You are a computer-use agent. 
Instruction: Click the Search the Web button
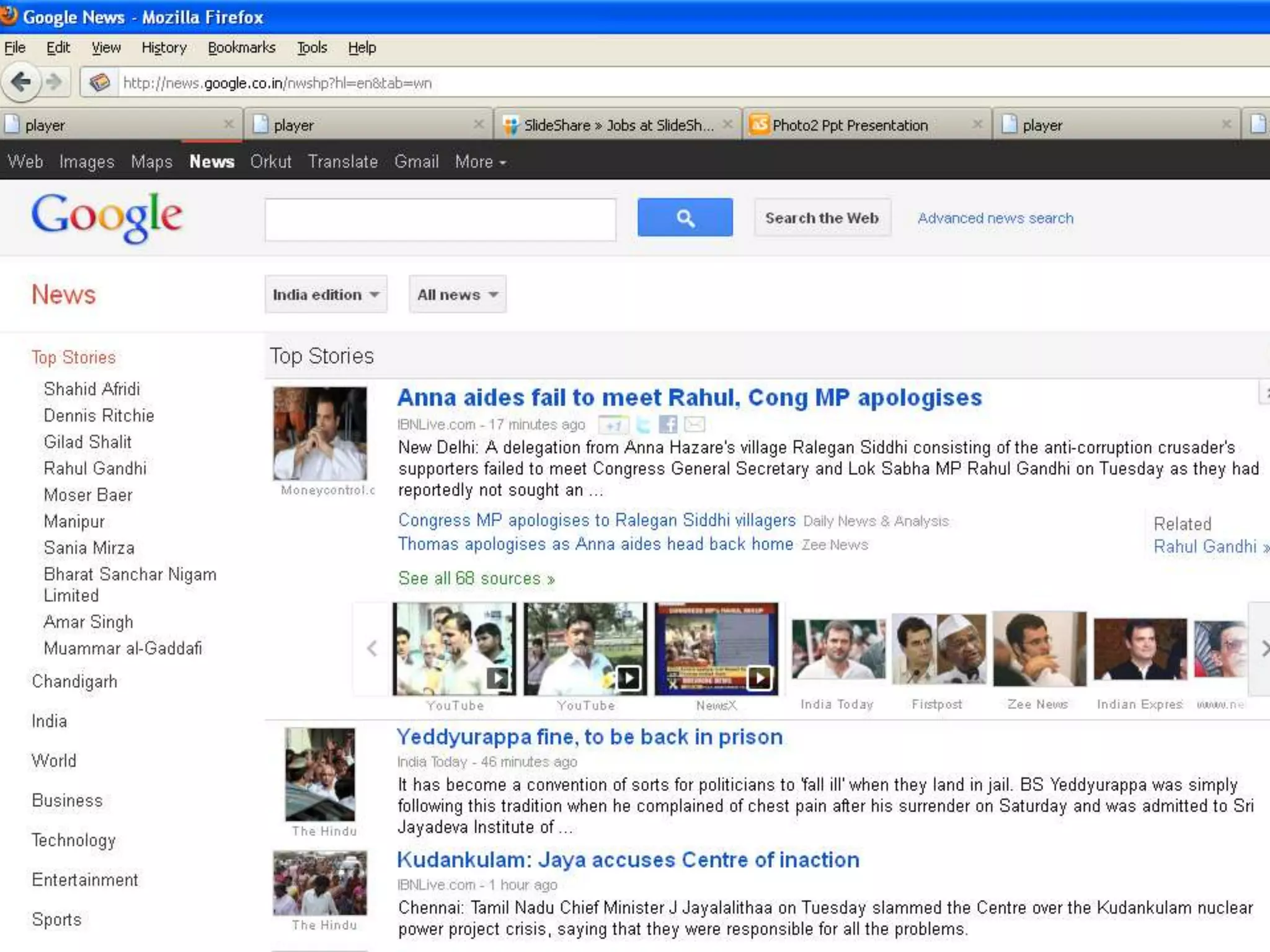(822, 218)
